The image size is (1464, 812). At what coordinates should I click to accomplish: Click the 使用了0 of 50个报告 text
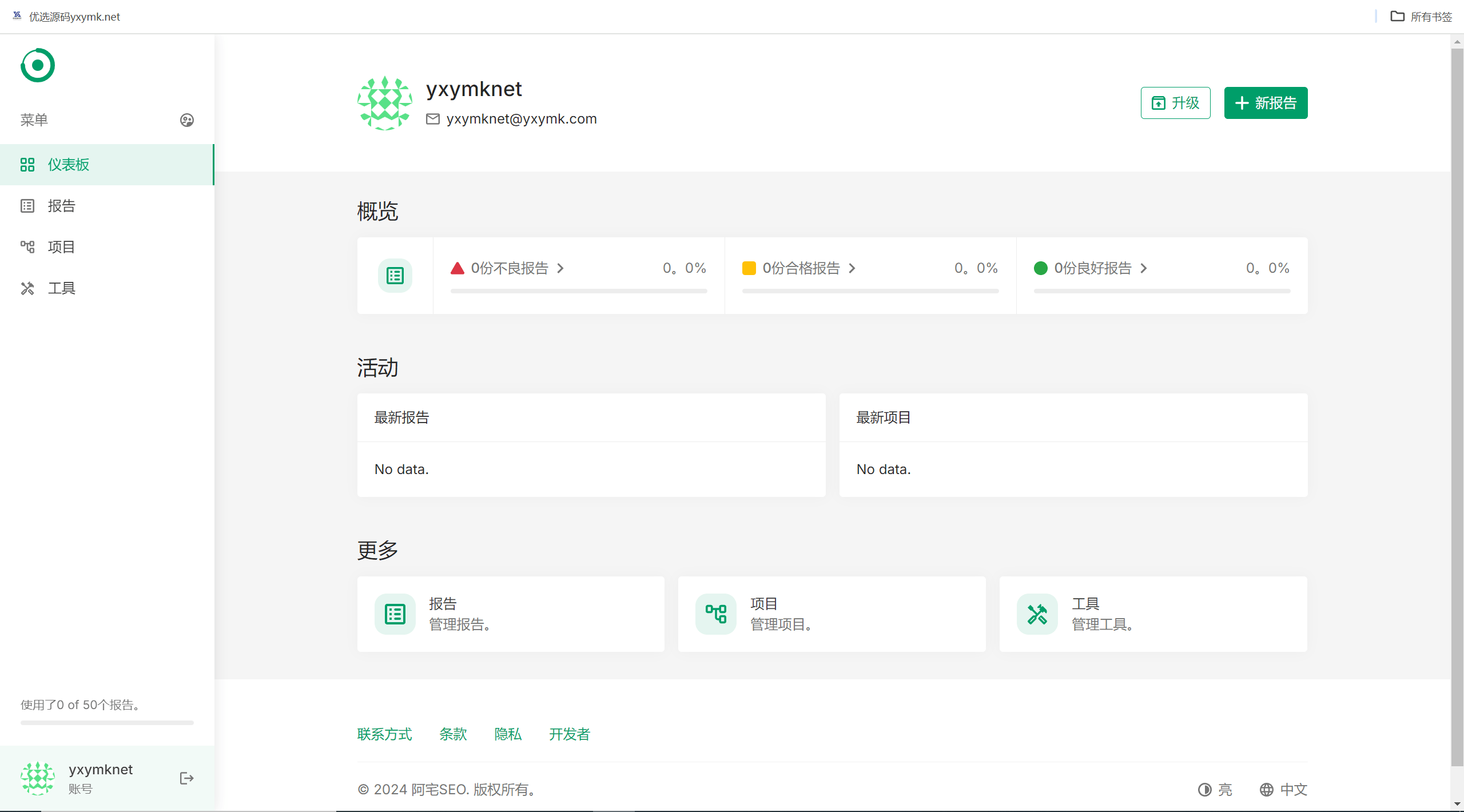tap(81, 705)
